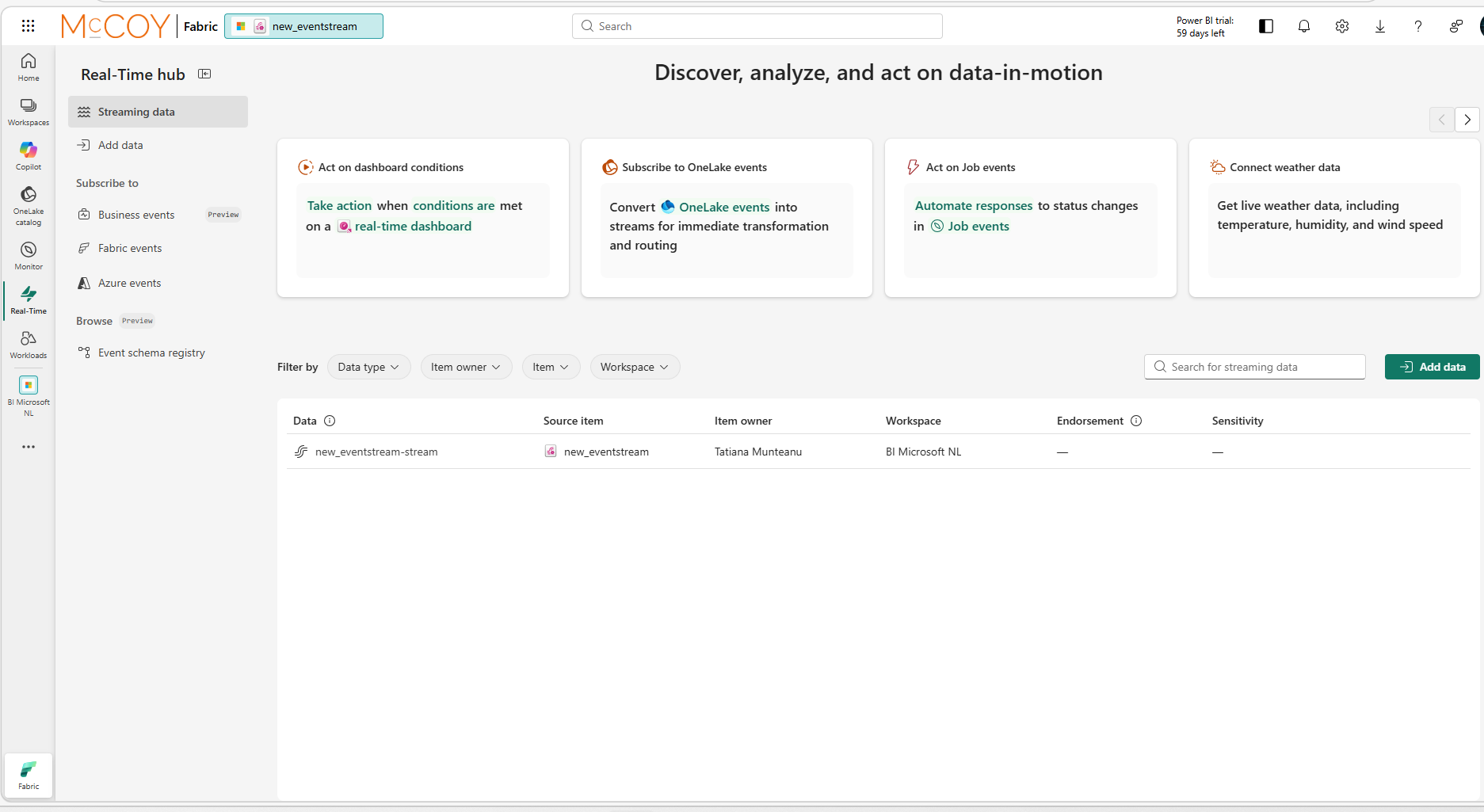Expand the Workspace filter dropdown
Image resolution: width=1484 pixels, height=812 pixels.
(635, 367)
